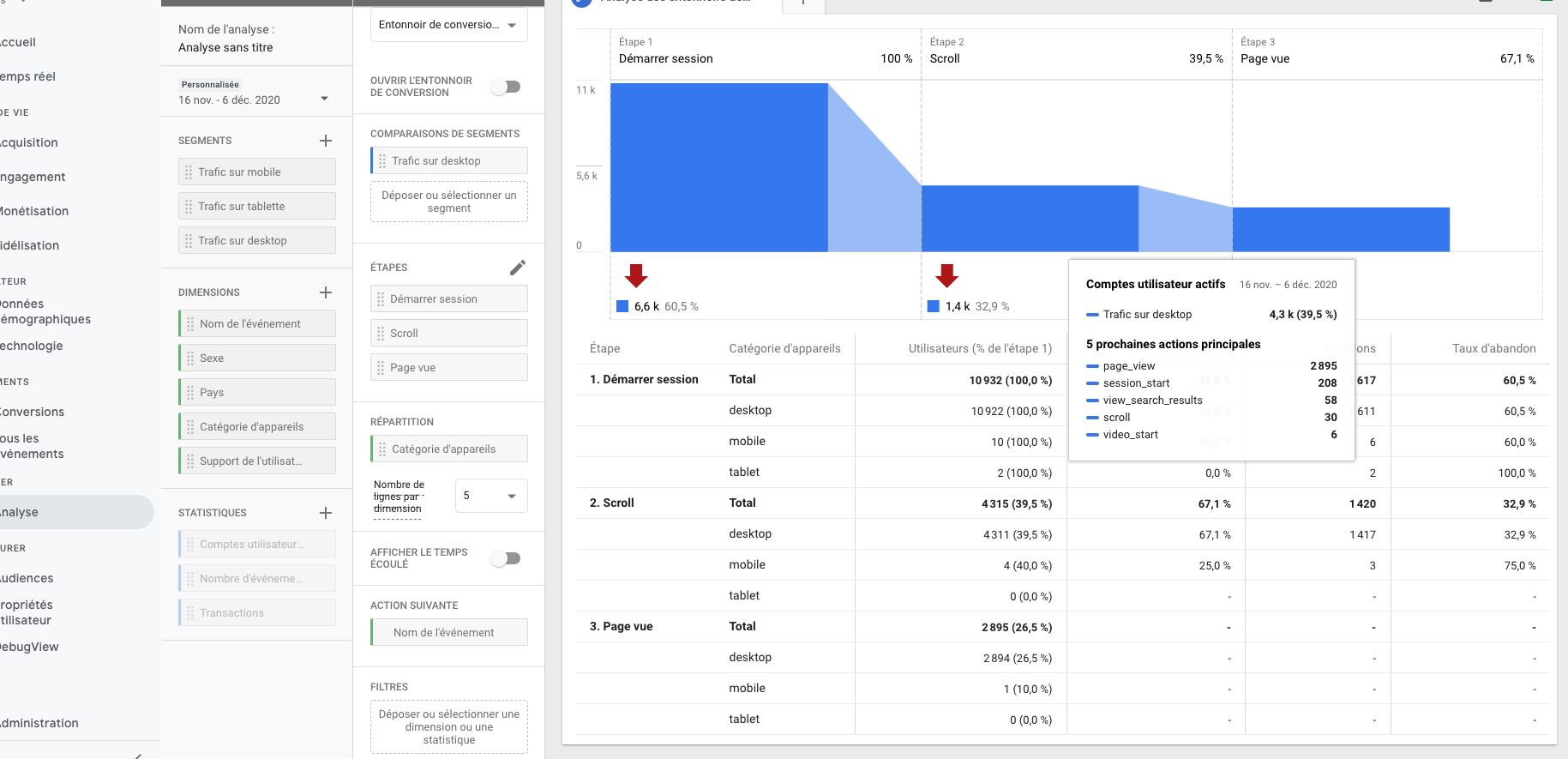Click cell 10 932 (100,0 %)
The height and width of the screenshot is (759, 1568).
click(x=1011, y=380)
